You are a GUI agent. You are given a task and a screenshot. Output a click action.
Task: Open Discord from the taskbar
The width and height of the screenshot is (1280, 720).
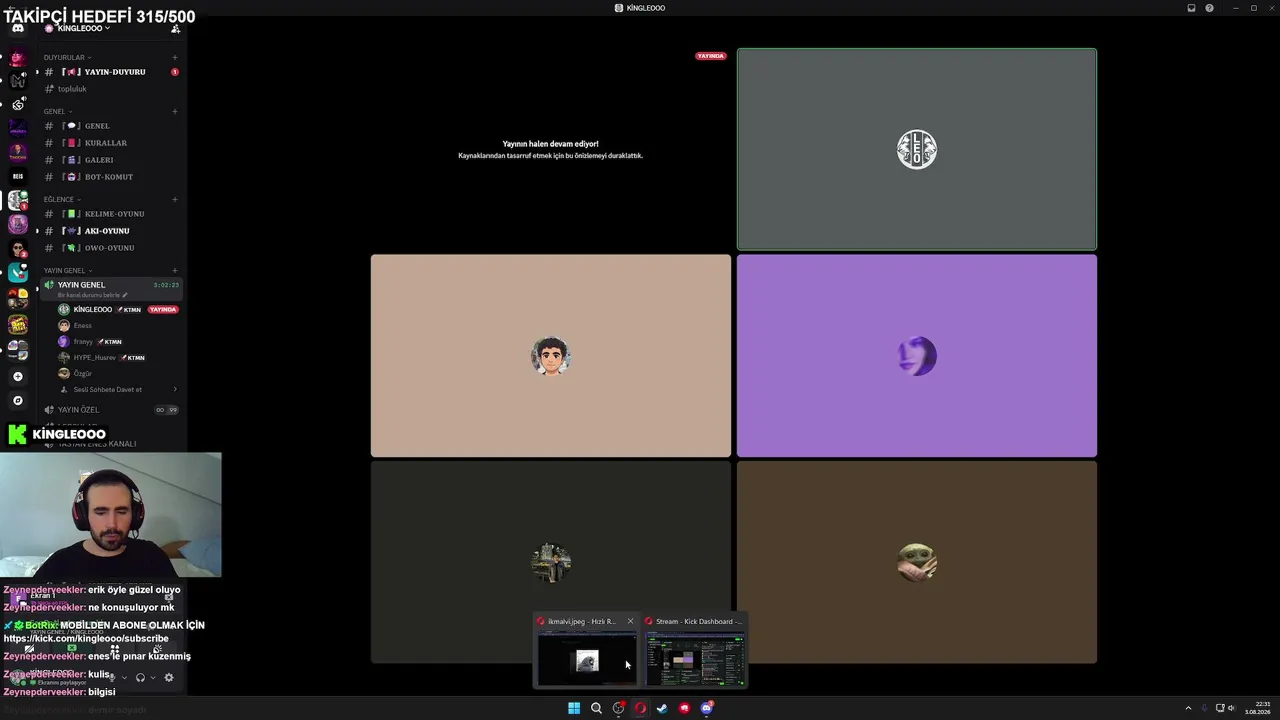tap(706, 708)
